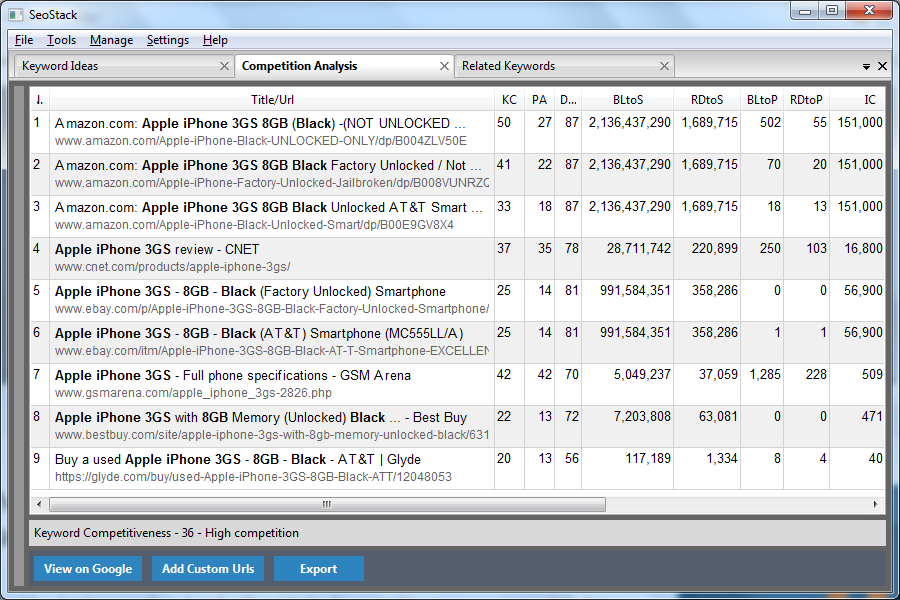900x600 pixels.
Task: Click the amazon.com Factory-Unlocked-Jailbroken URL
Action: tap(271, 183)
